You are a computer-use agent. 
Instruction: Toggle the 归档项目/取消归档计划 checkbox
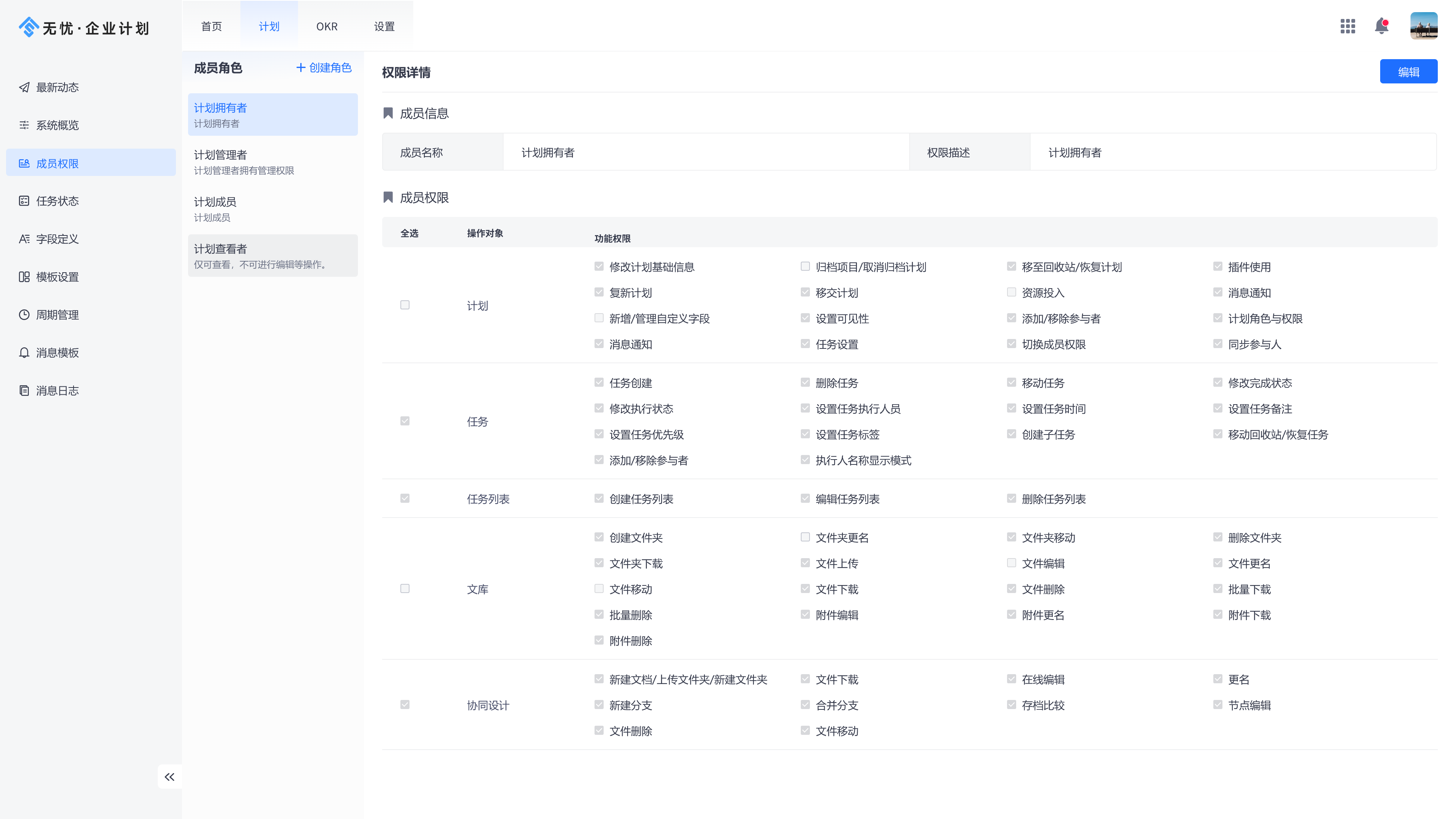click(805, 266)
